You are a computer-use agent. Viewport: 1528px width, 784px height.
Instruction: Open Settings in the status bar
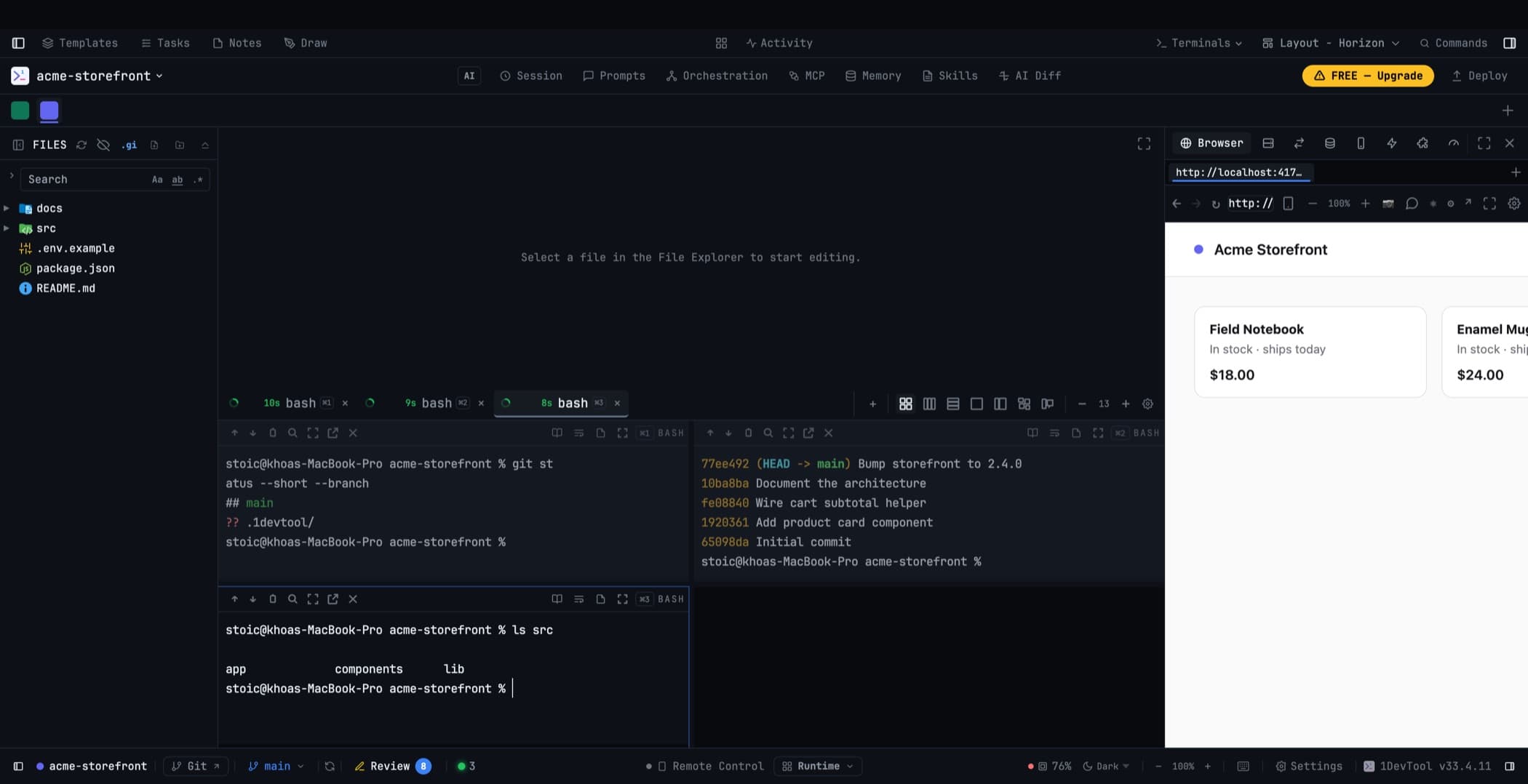click(x=1308, y=766)
